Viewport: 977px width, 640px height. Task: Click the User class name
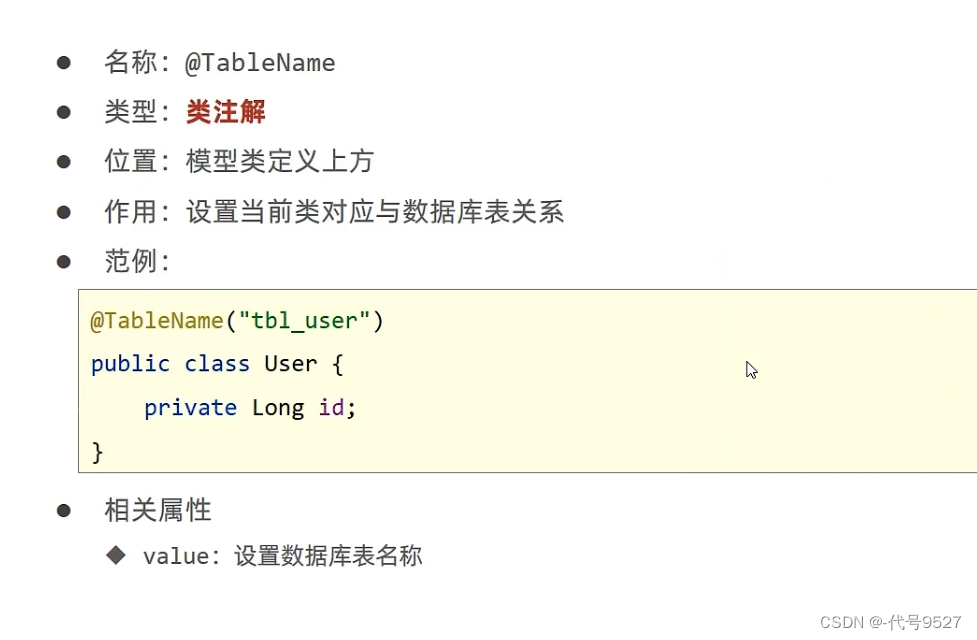point(290,364)
